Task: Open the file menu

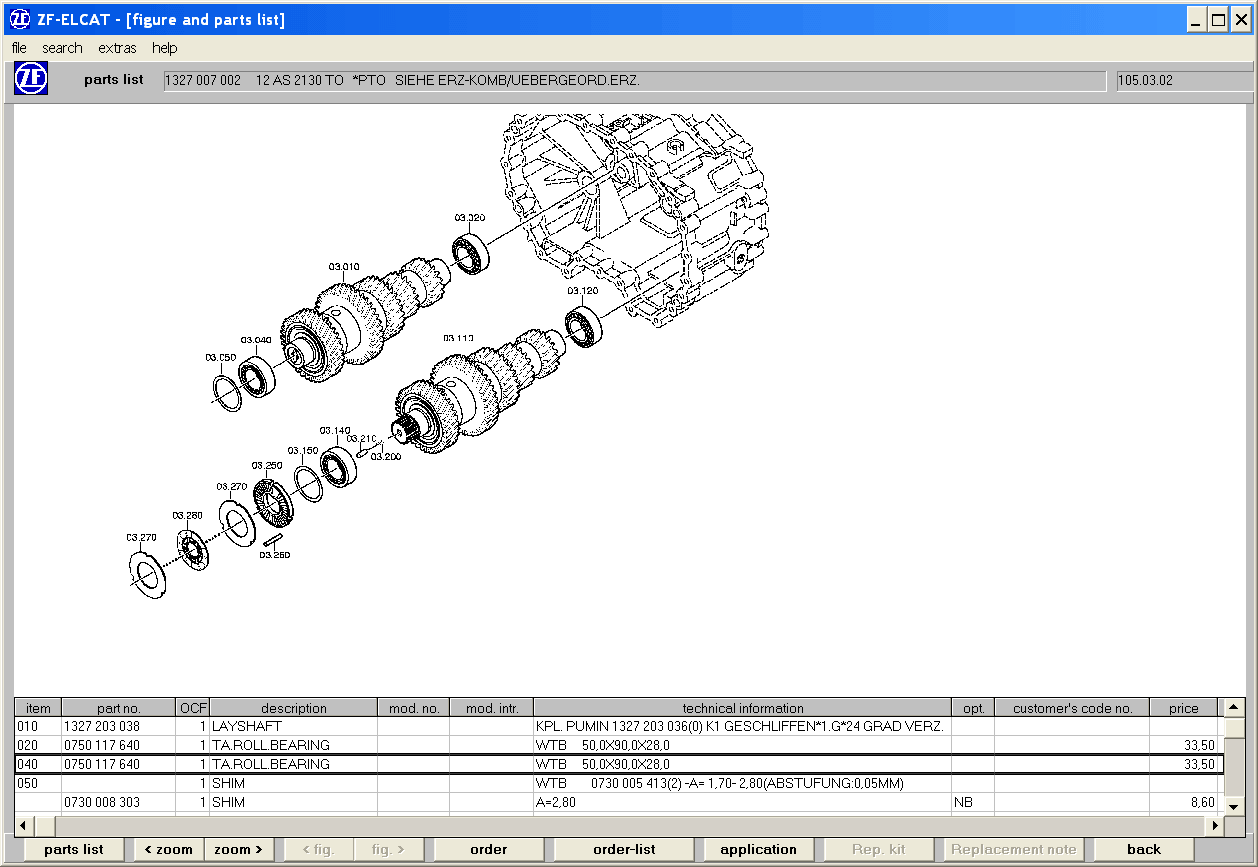Action: pyautogui.click(x=19, y=48)
